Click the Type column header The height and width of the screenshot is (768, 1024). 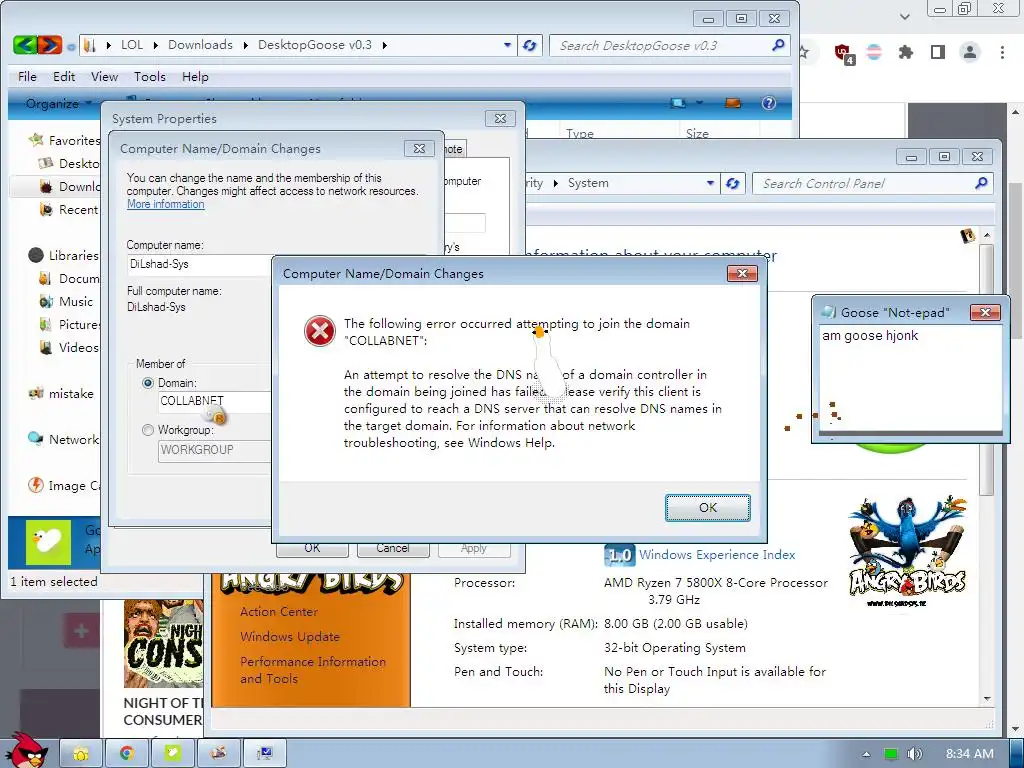(580, 133)
